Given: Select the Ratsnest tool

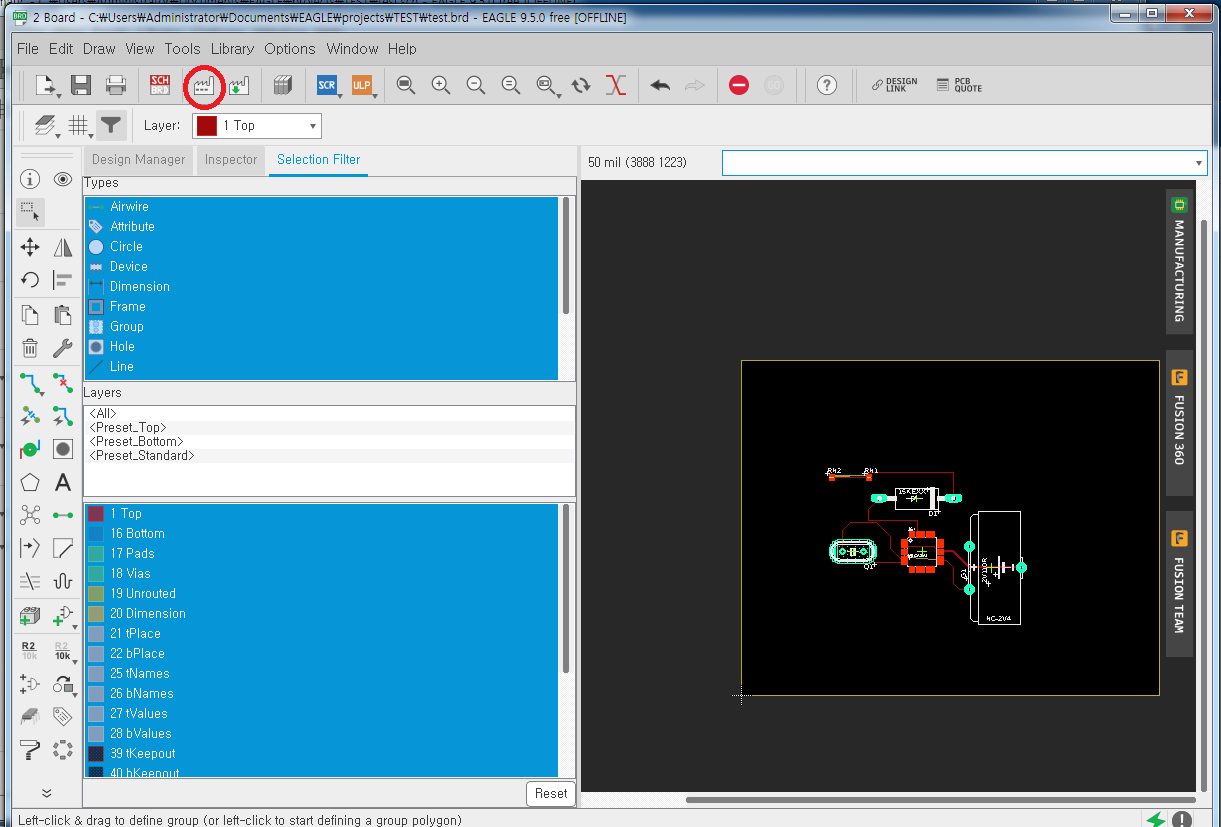Looking at the screenshot, I should click(30, 515).
